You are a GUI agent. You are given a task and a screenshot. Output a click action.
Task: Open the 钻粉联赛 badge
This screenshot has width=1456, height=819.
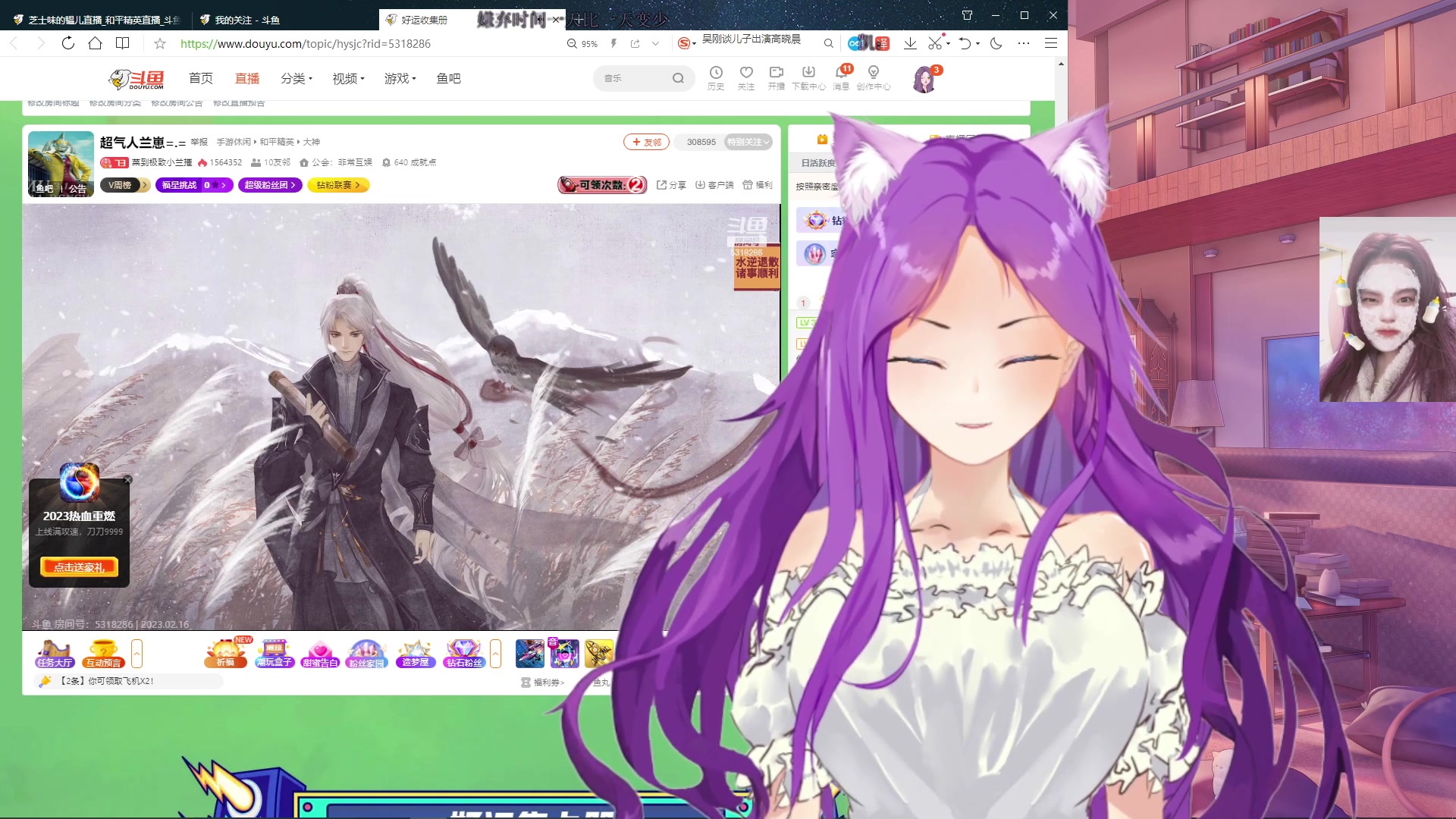pos(338,185)
